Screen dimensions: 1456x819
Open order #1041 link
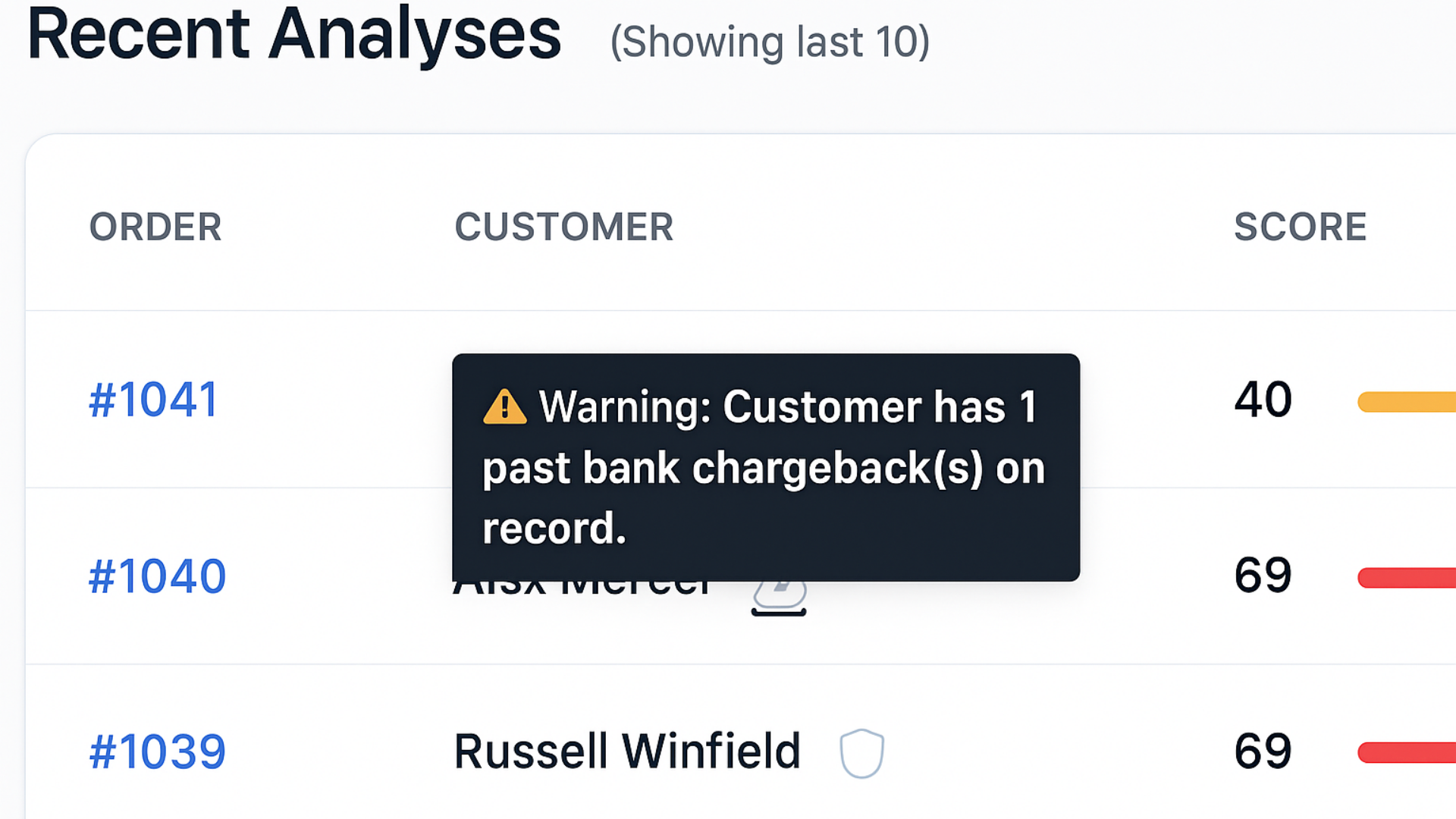(x=154, y=400)
